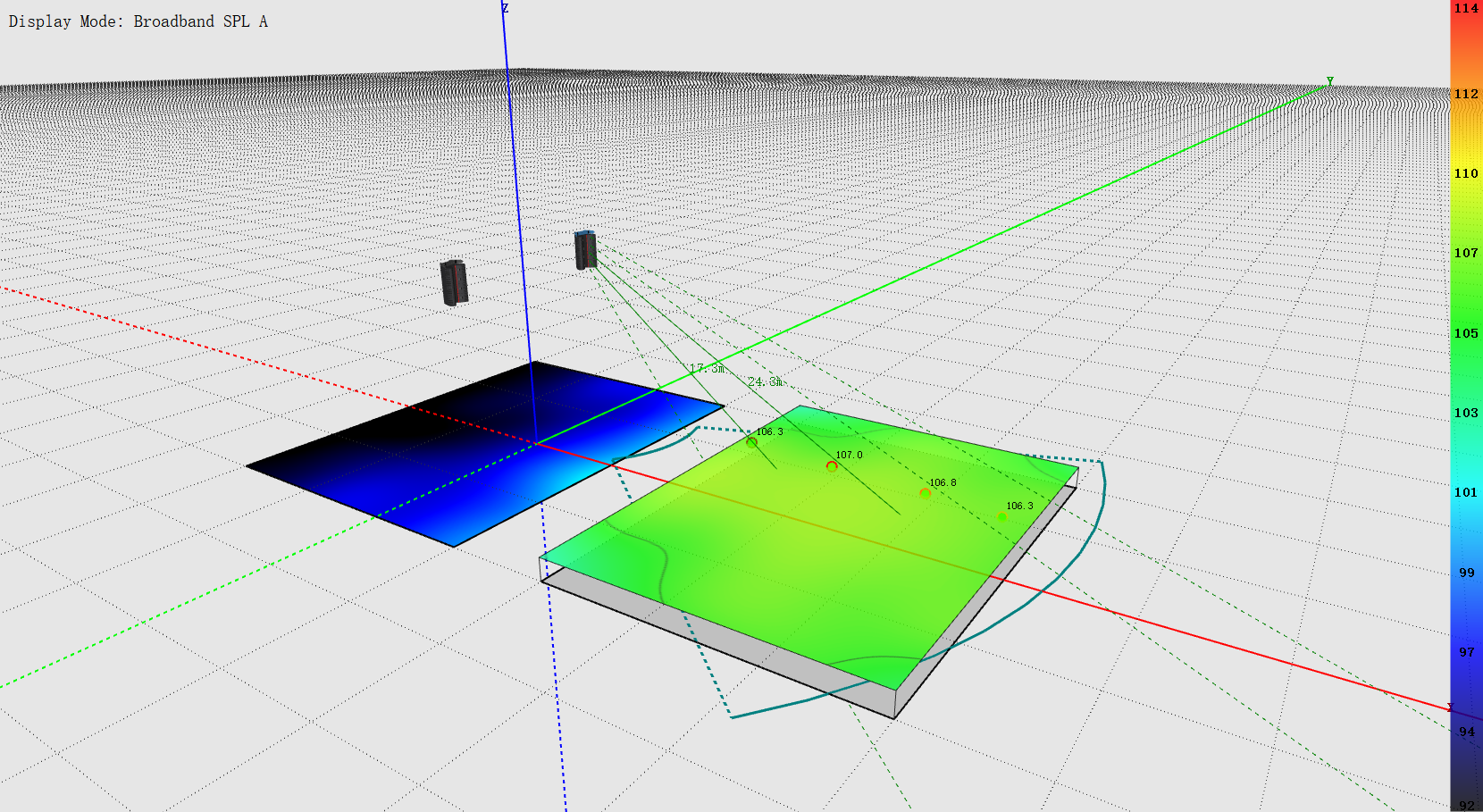Click the Display Mode: Broadband SPL A label
1483x812 pixels.
pos(138,21)
